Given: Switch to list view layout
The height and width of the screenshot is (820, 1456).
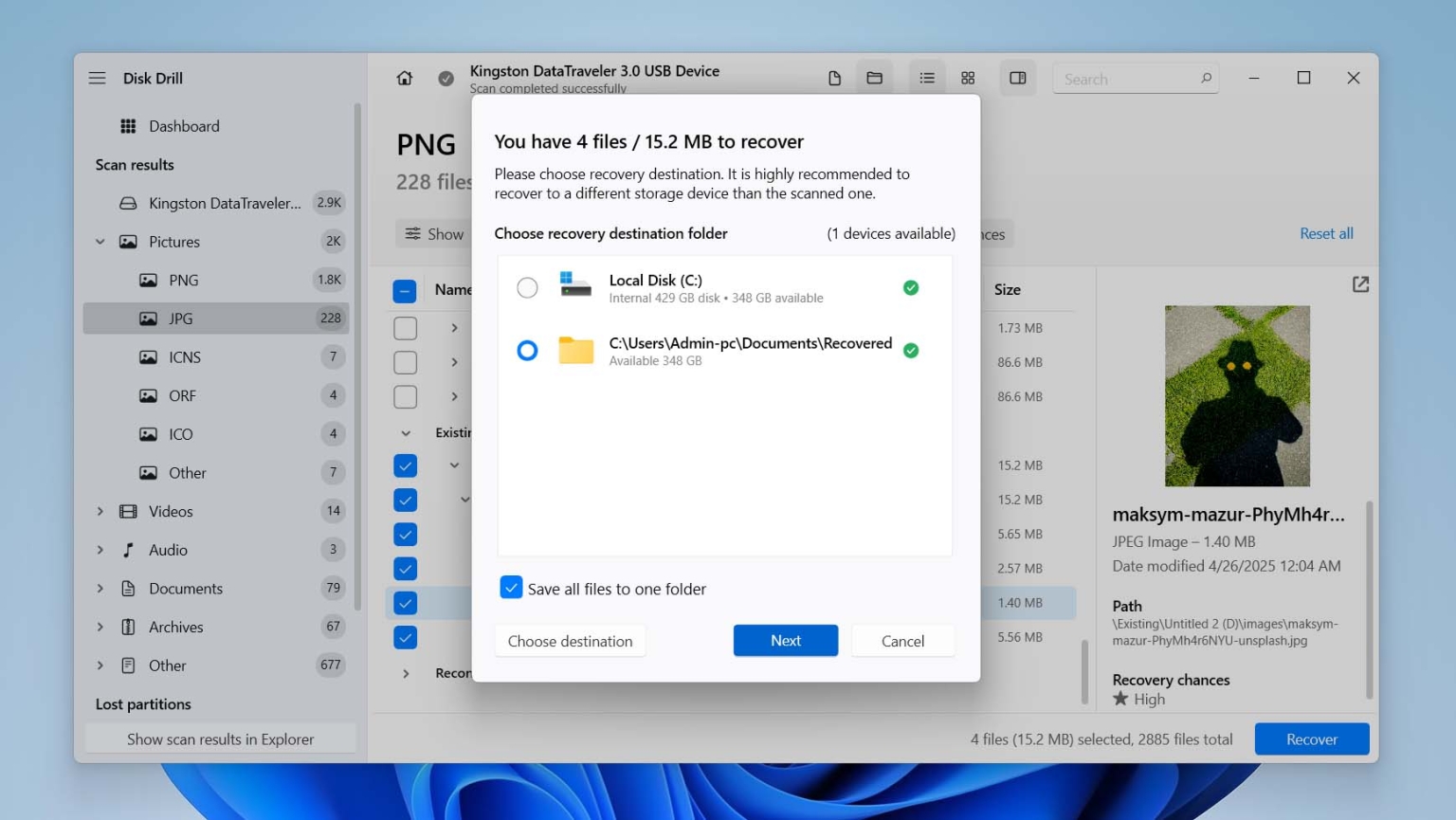Looking at the screenshot, I should (926, 78).
